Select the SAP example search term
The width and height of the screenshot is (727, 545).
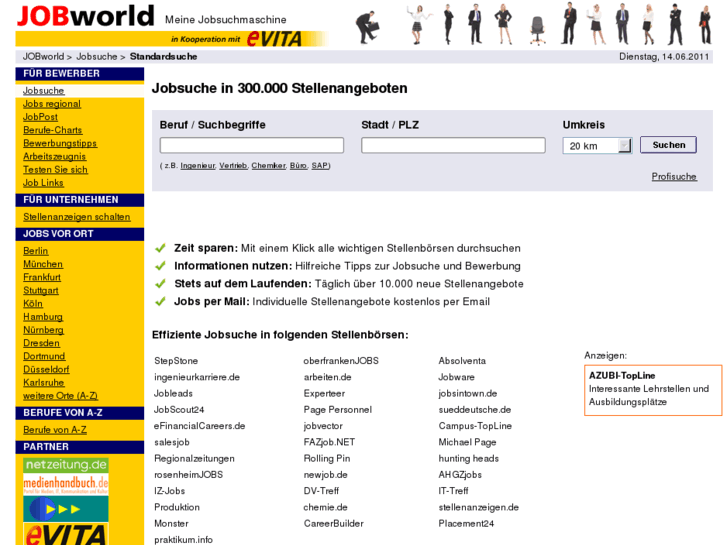[319, 166]
